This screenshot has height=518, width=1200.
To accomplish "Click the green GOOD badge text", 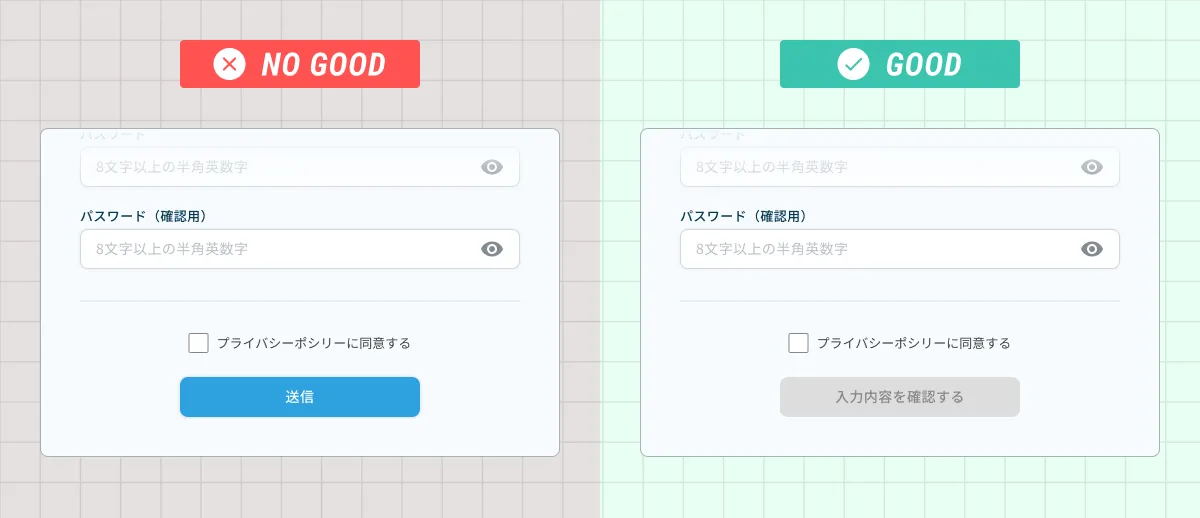I will tap(923, 65).
